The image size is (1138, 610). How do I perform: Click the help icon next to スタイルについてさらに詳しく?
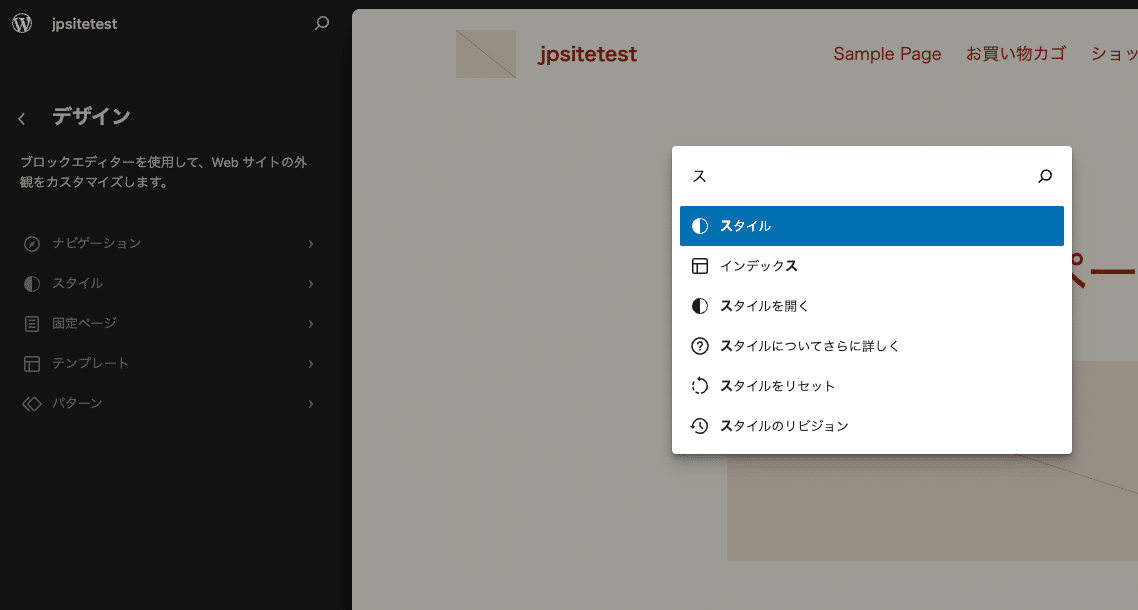click(699, 346)
